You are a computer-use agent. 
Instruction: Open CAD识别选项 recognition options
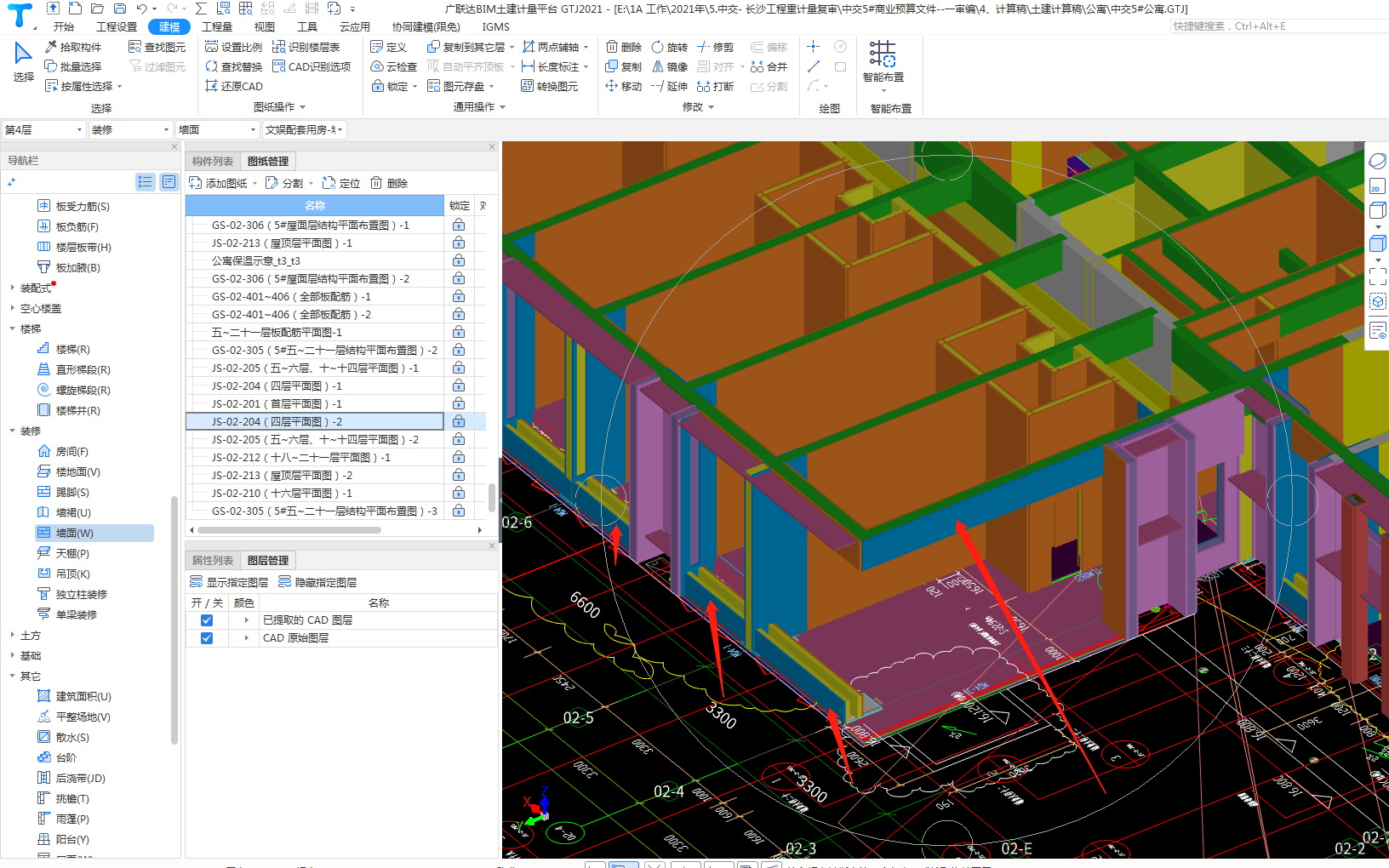pos(312,66)
